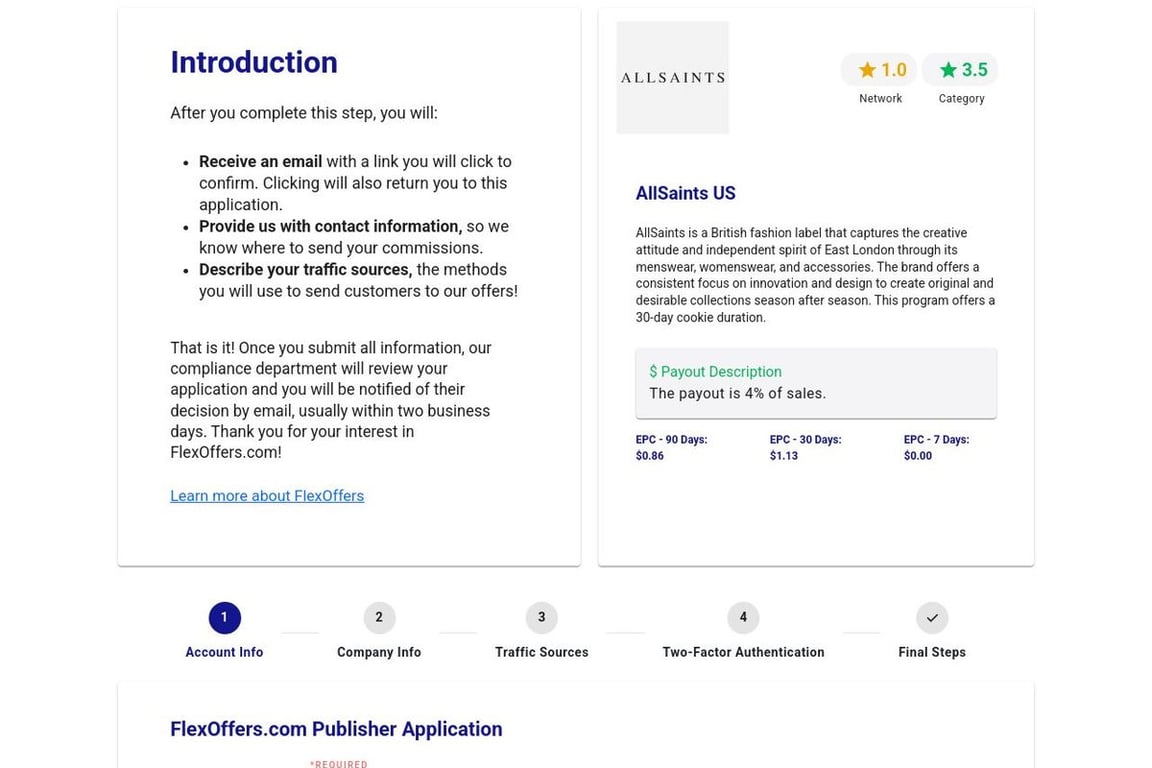
Task: Go to step 3 Traffic Sources
Action: coord(541,617)
